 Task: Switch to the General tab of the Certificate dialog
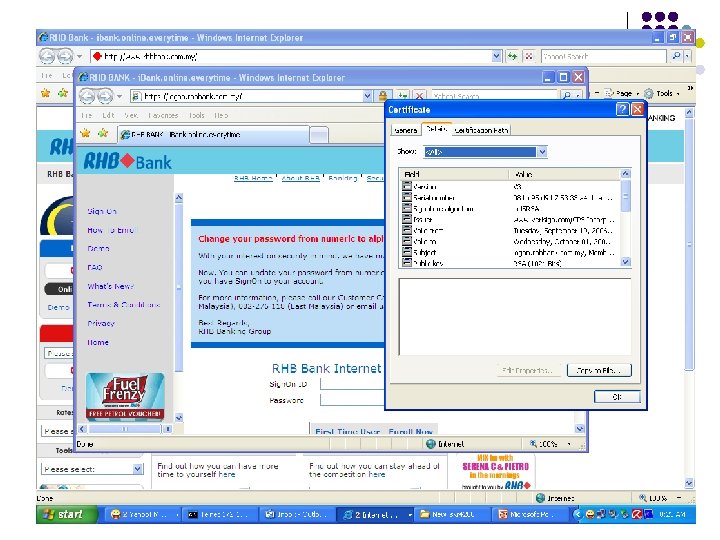point(405,130)
